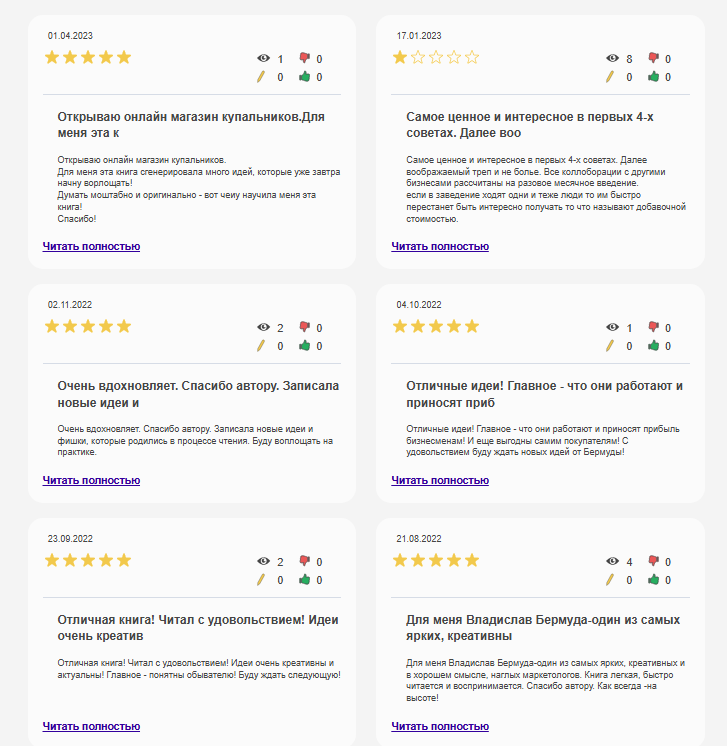Click thumbs-up icon on 01.04.2023 review

[x=304, y=76]
